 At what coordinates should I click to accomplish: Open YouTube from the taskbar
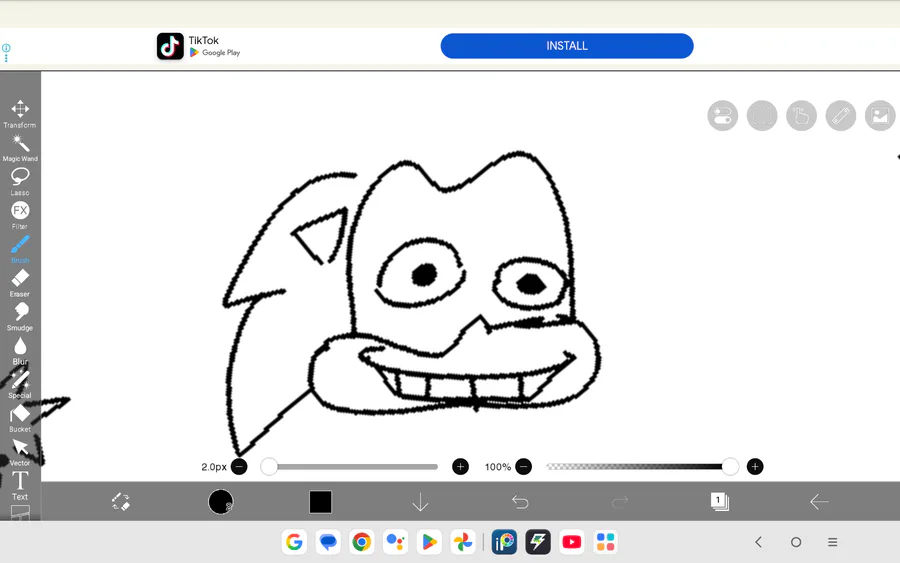pos(572,542)
